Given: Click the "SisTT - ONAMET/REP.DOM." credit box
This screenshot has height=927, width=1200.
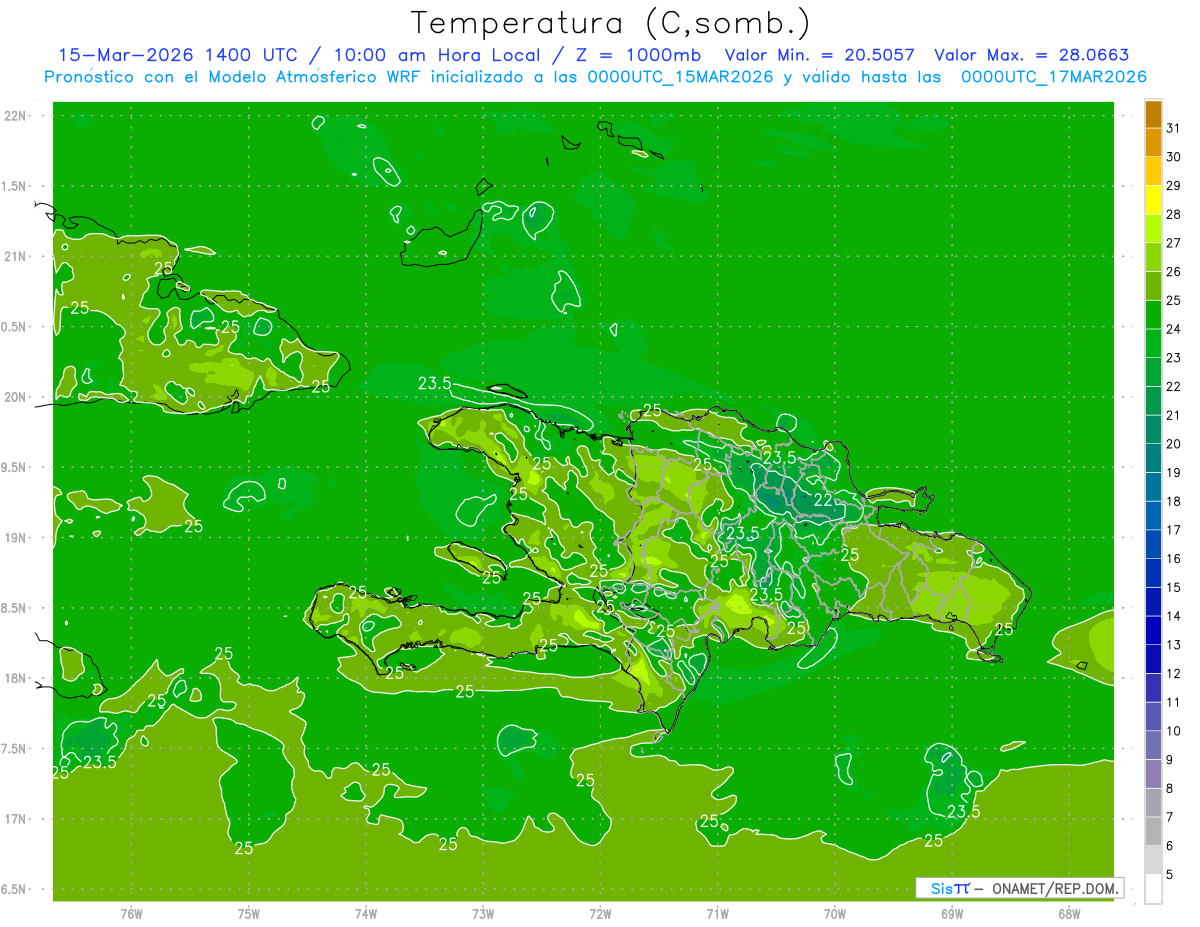Looking at the screenshot, I should click(x=1019, y=888).
